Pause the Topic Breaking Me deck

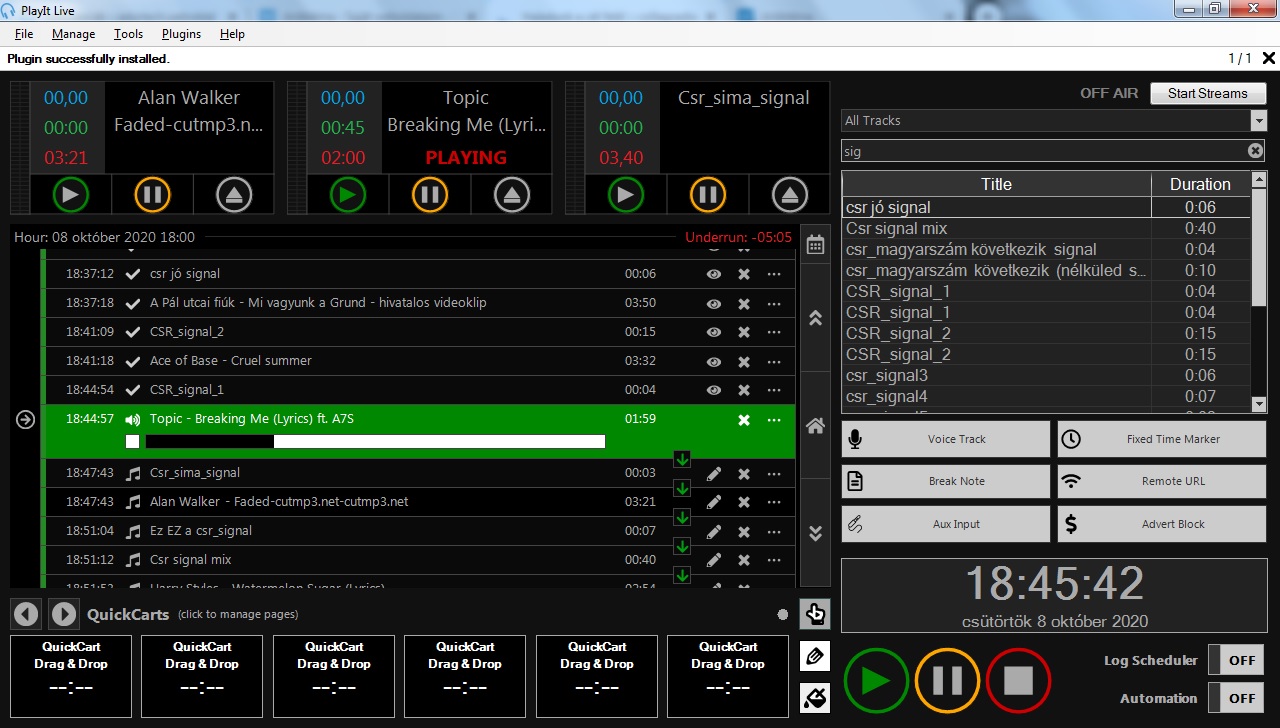[429, 194]
